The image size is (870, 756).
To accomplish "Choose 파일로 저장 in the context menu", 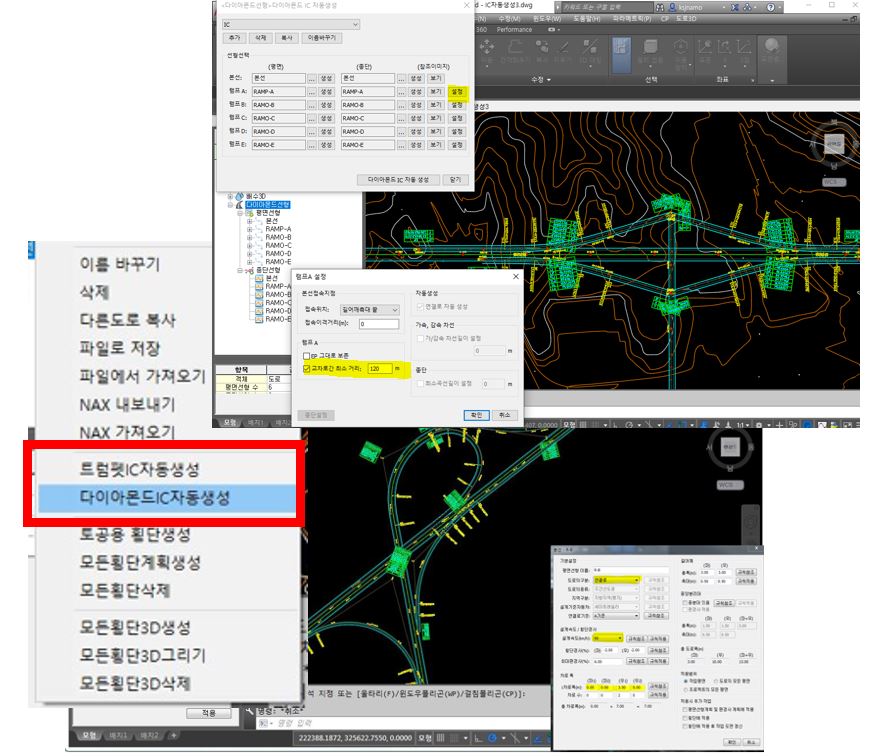I will (120, 348).
